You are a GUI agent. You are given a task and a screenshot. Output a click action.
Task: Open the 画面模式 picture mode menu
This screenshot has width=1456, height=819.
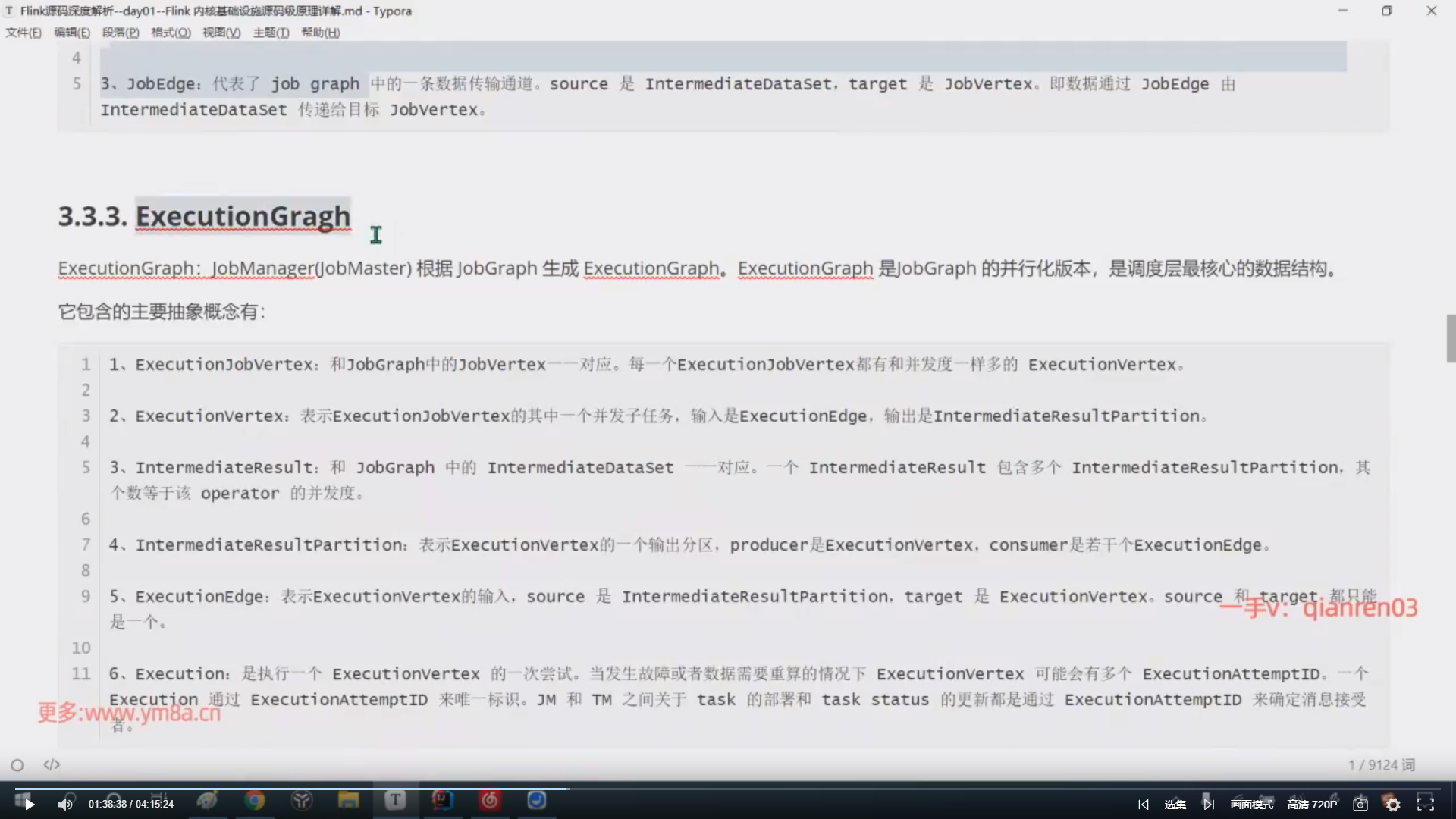[1252, 805]
